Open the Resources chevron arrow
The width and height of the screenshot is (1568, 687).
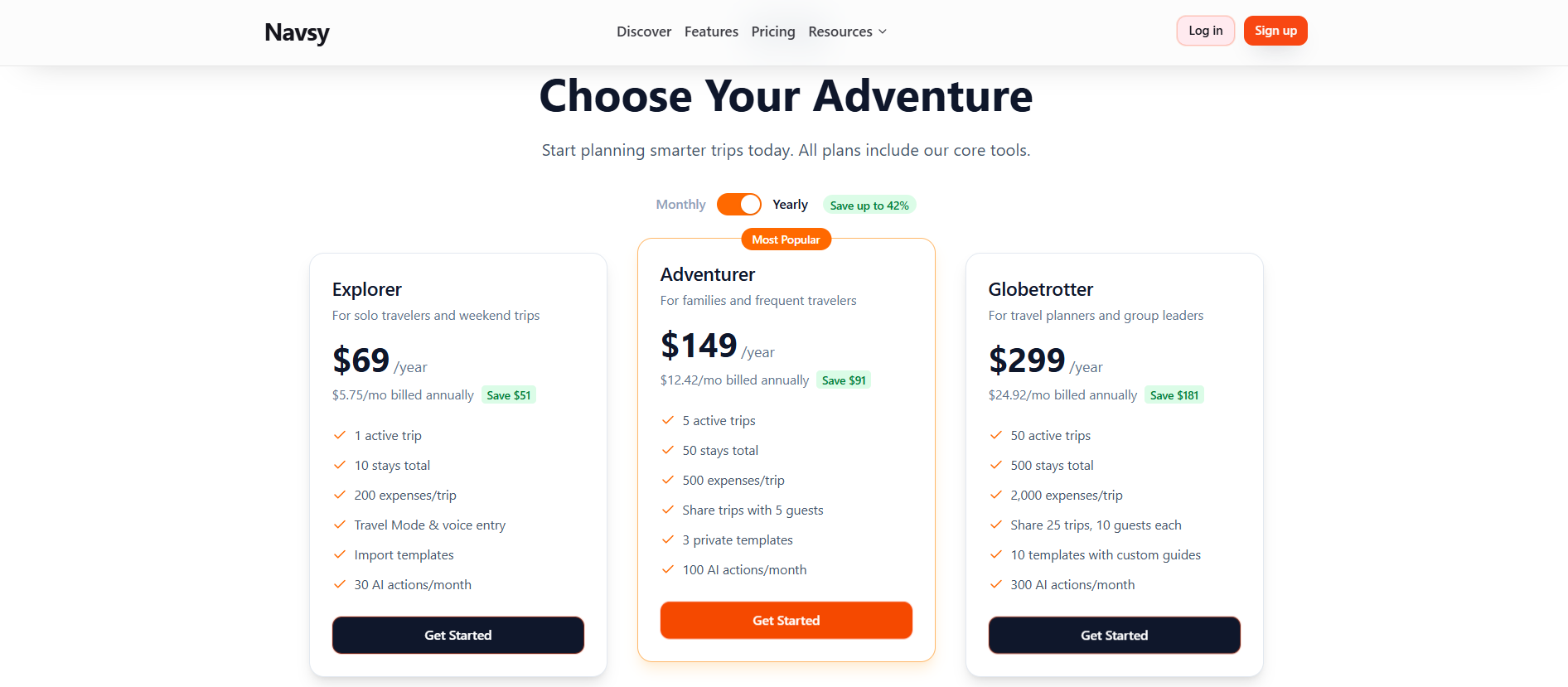click(x=883, y=31)
